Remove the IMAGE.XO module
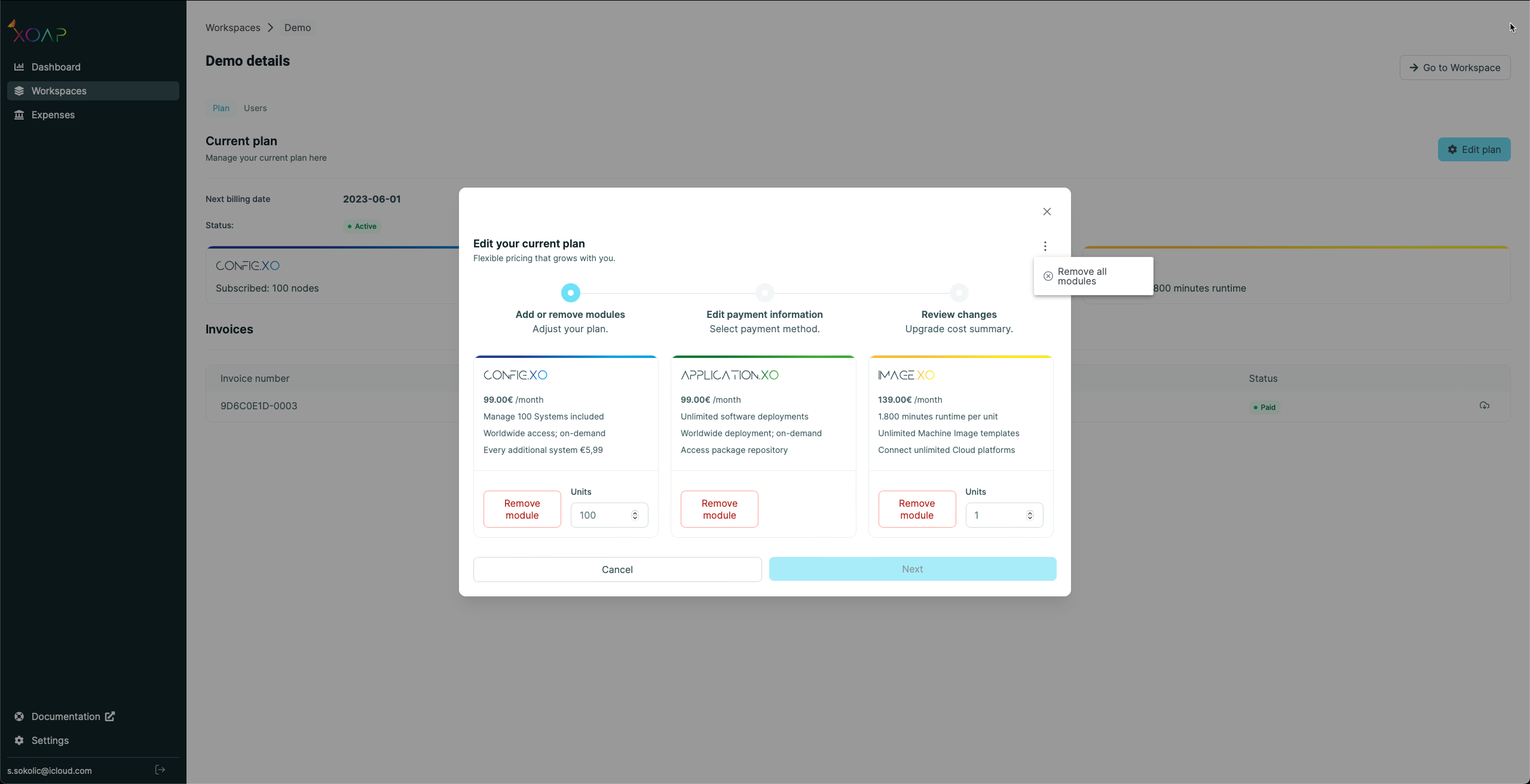 click(x=917, y=509)
